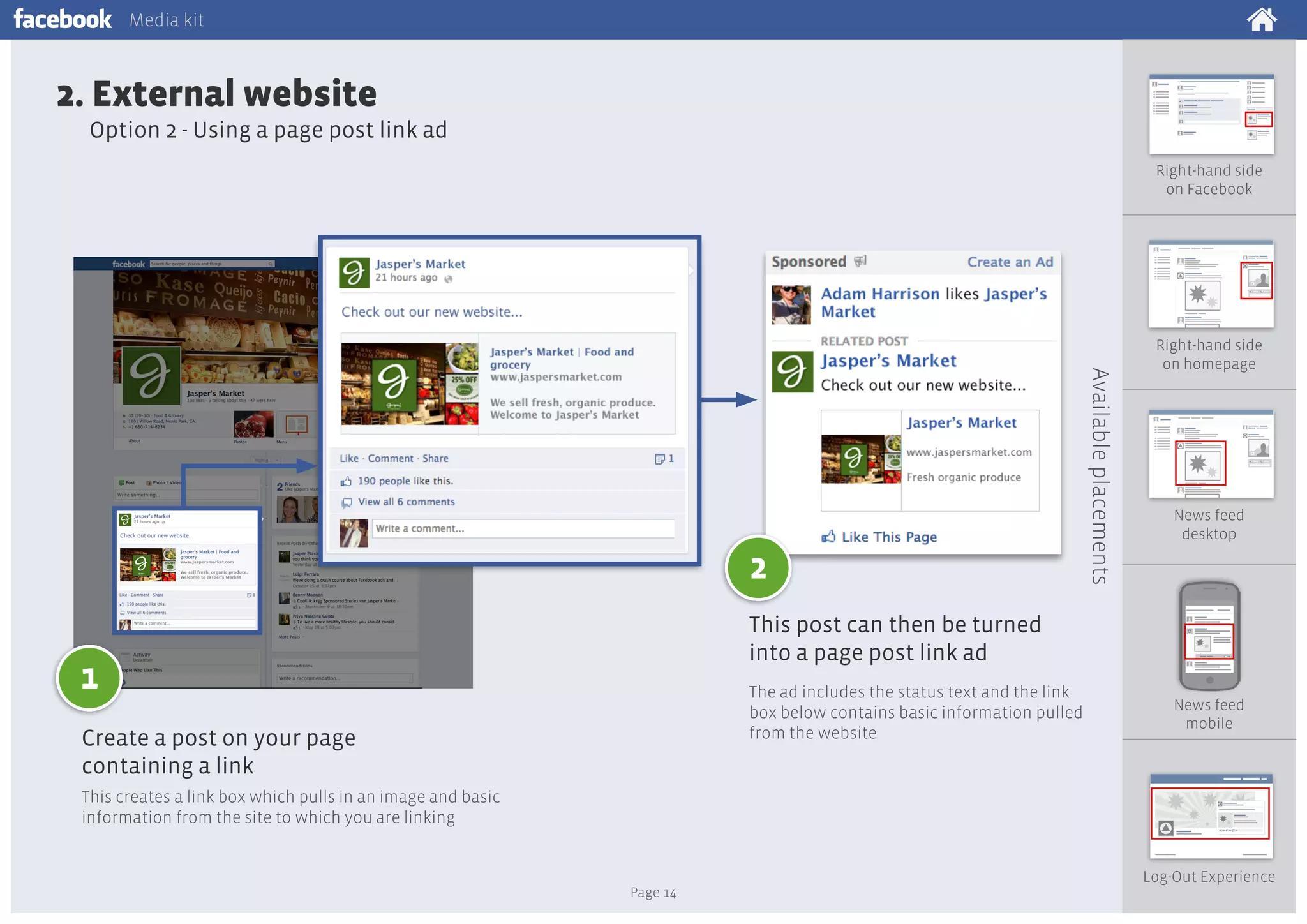Click www.jaspersmarket.com in the enlarged post
This screenshot has width=1307, height=924.
(556, 377)
